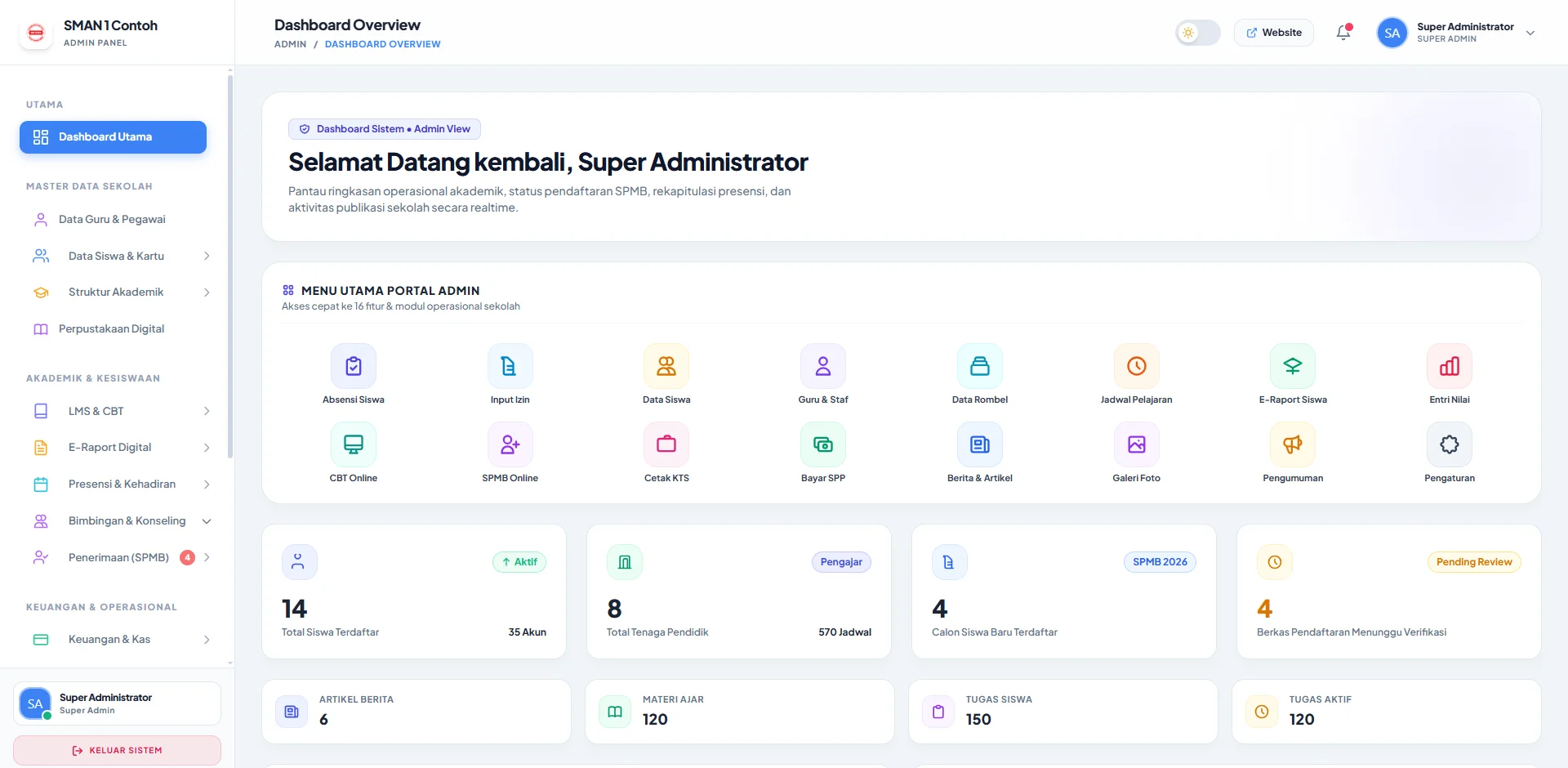This screenshot has width=1568, height=768.
Task: Collapse Bimbingan & Konseling submenu
Action: click(x=121, y=521)
